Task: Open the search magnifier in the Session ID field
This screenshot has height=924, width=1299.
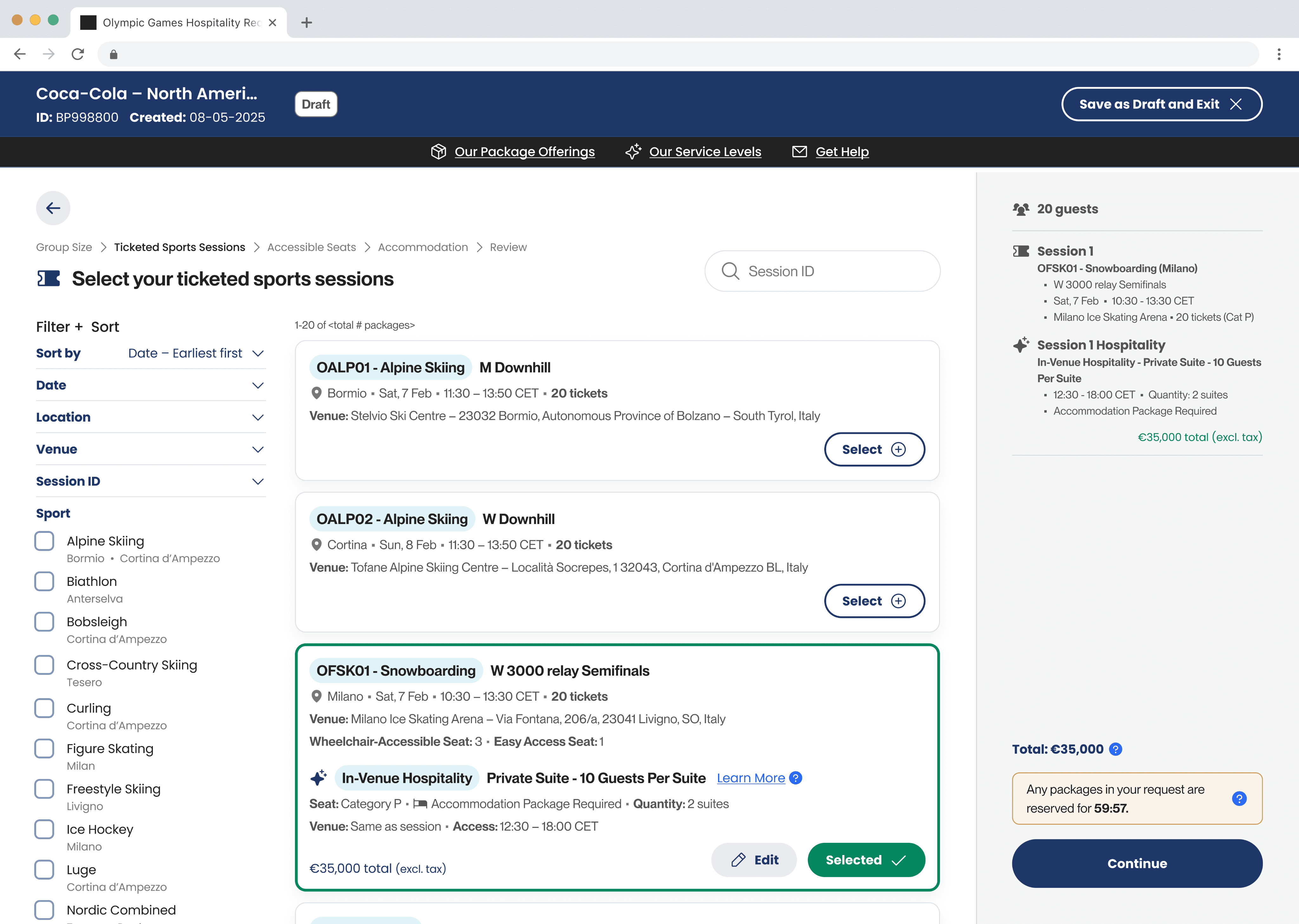Action: point(731,272)
